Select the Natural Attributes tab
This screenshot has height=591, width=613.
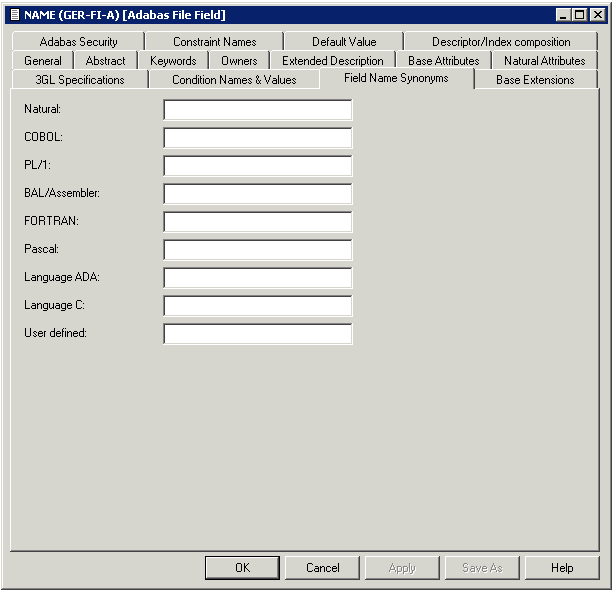click(x=544, y=61)
